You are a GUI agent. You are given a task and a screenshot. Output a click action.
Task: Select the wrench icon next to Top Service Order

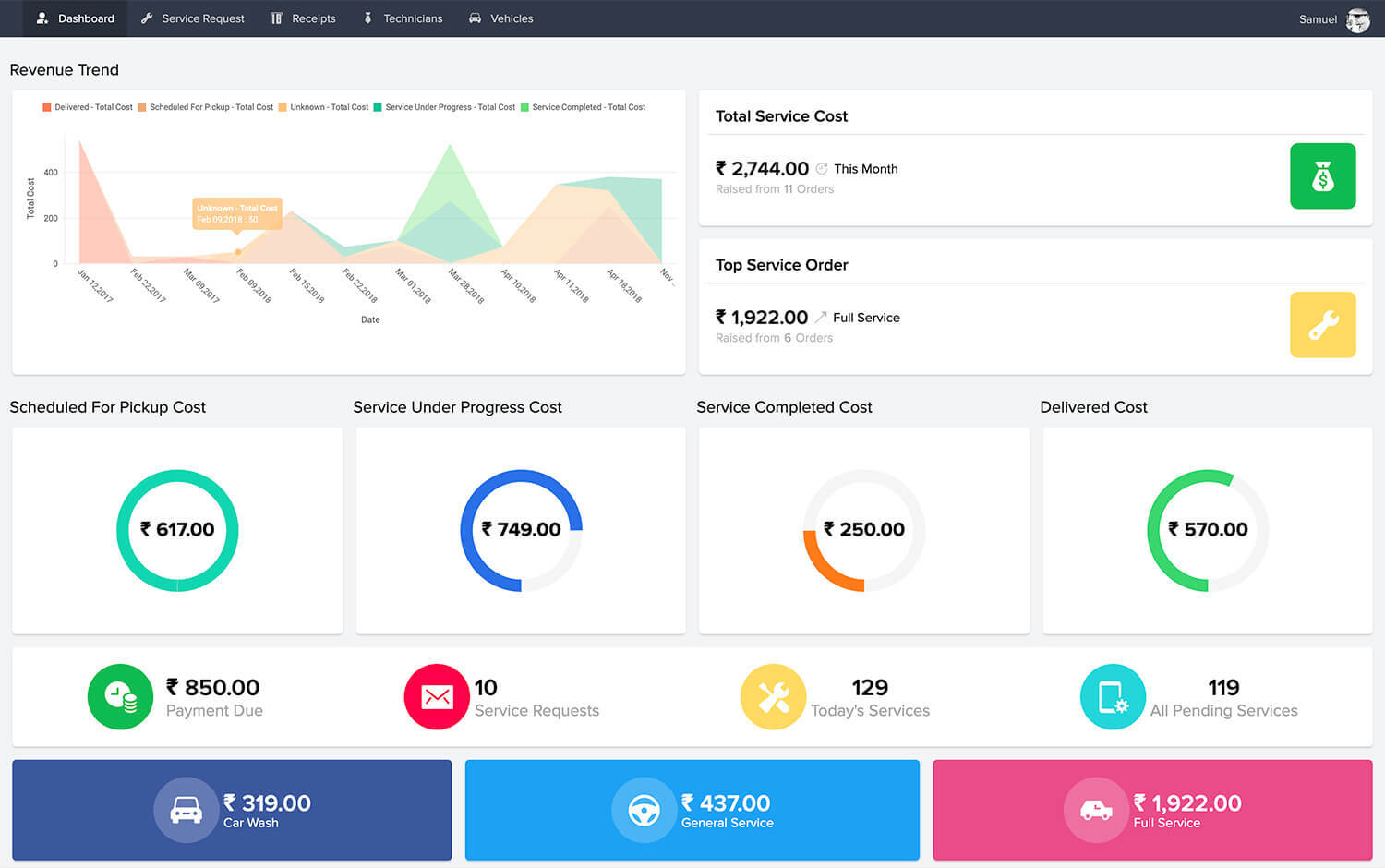point(1322,324)
